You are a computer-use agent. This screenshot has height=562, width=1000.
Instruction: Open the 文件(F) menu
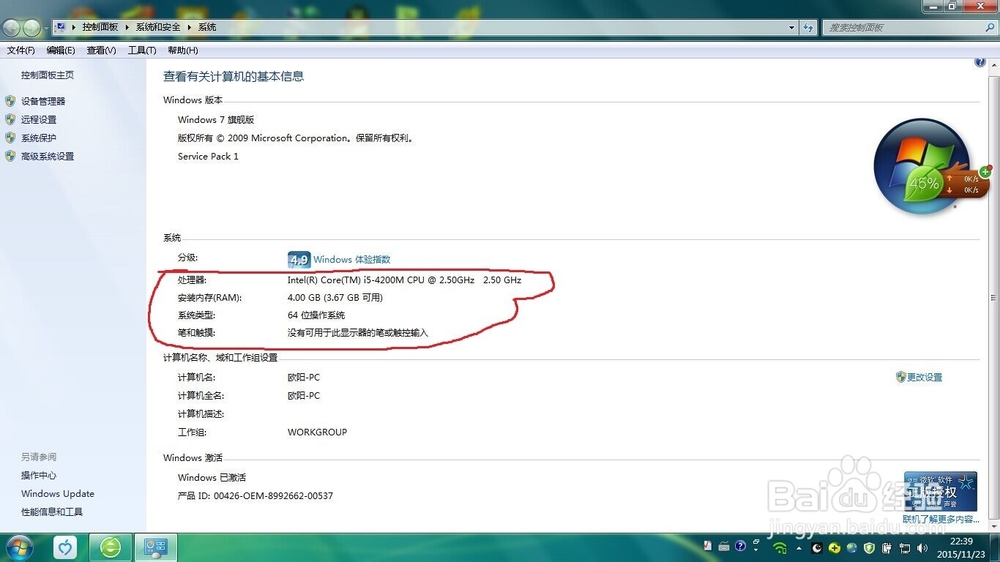[20, 50]
